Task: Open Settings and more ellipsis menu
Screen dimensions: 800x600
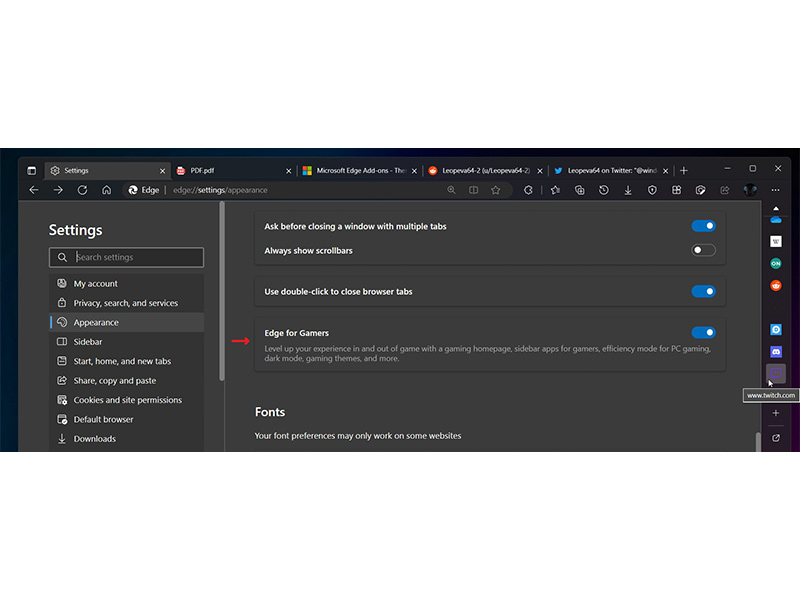Action: point(776,190)
